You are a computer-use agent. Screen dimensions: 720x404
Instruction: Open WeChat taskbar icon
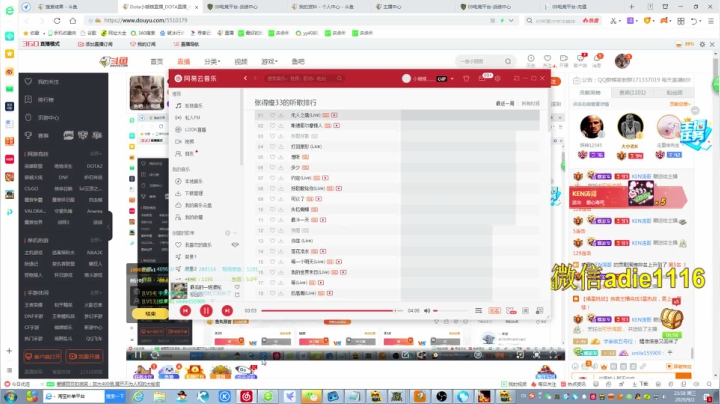(x=312, y=396)
